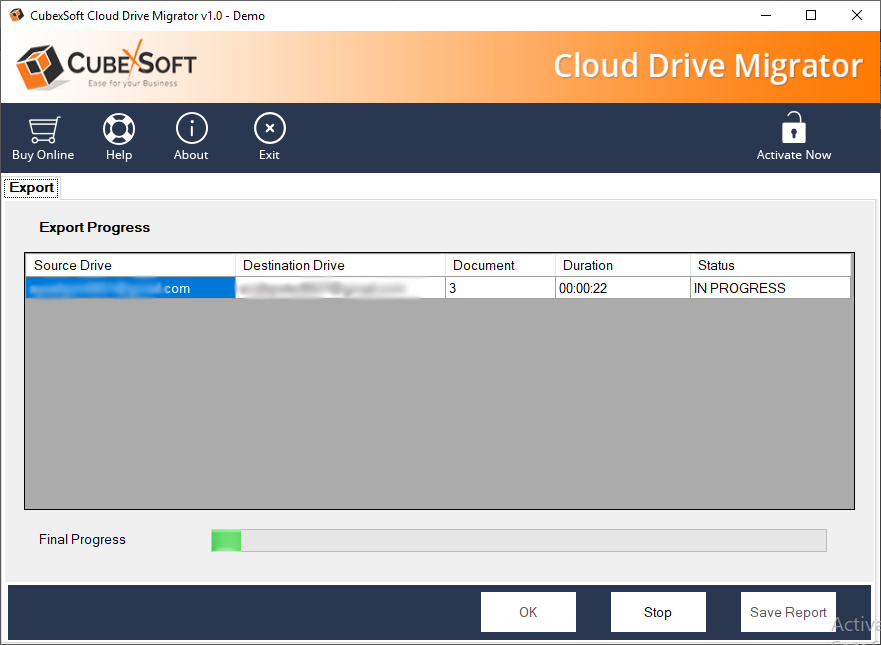
Task: Click the document count cell showing 3
Action: 501,288
